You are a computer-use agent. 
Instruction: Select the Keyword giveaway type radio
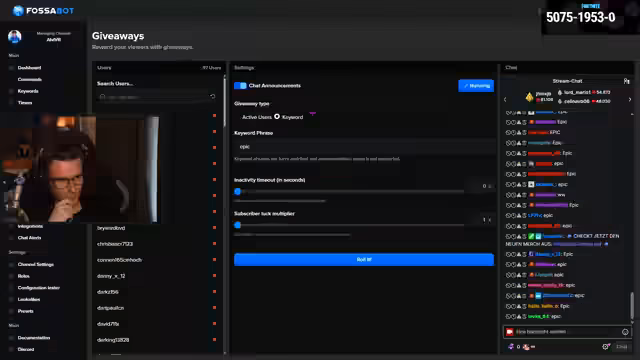pos(277,117)
